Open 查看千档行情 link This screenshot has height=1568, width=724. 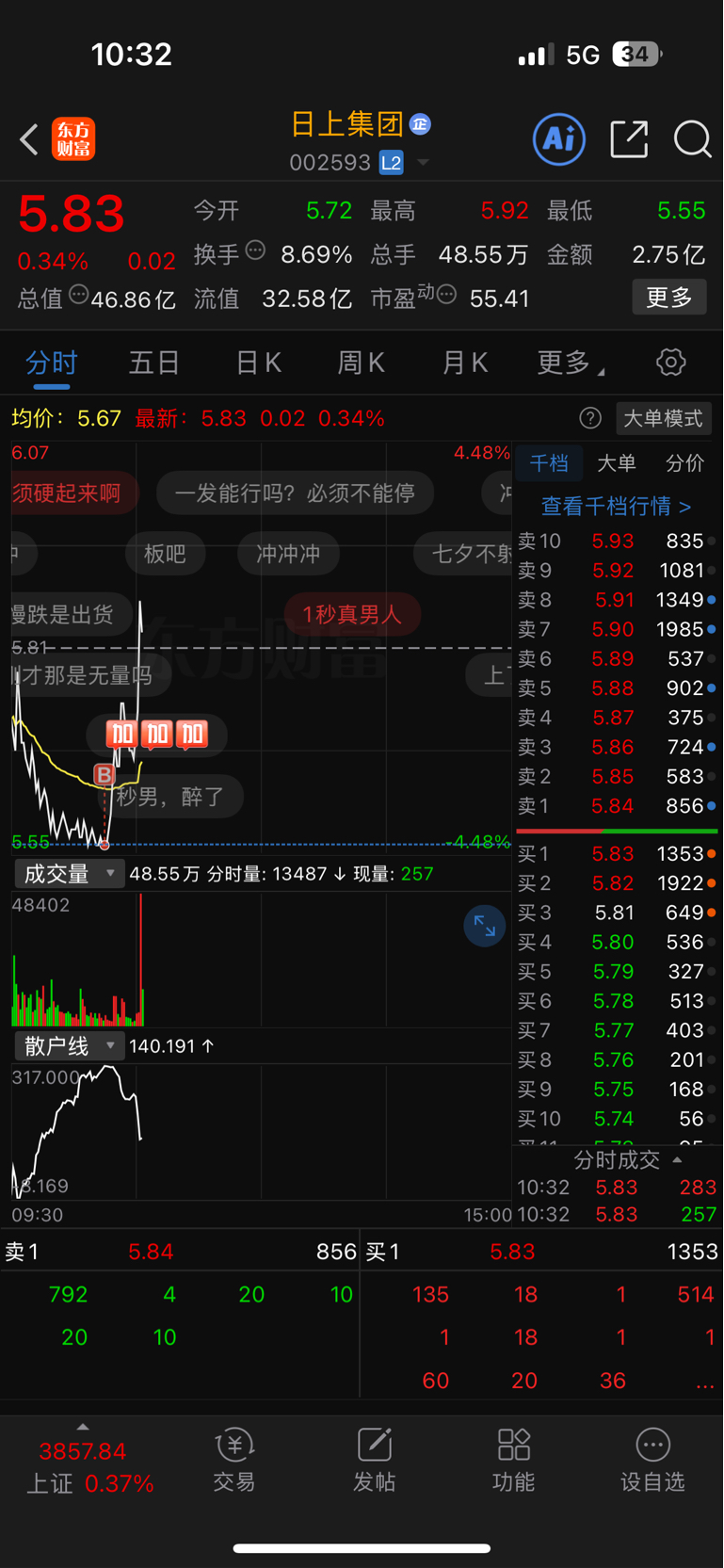[616, 507]
